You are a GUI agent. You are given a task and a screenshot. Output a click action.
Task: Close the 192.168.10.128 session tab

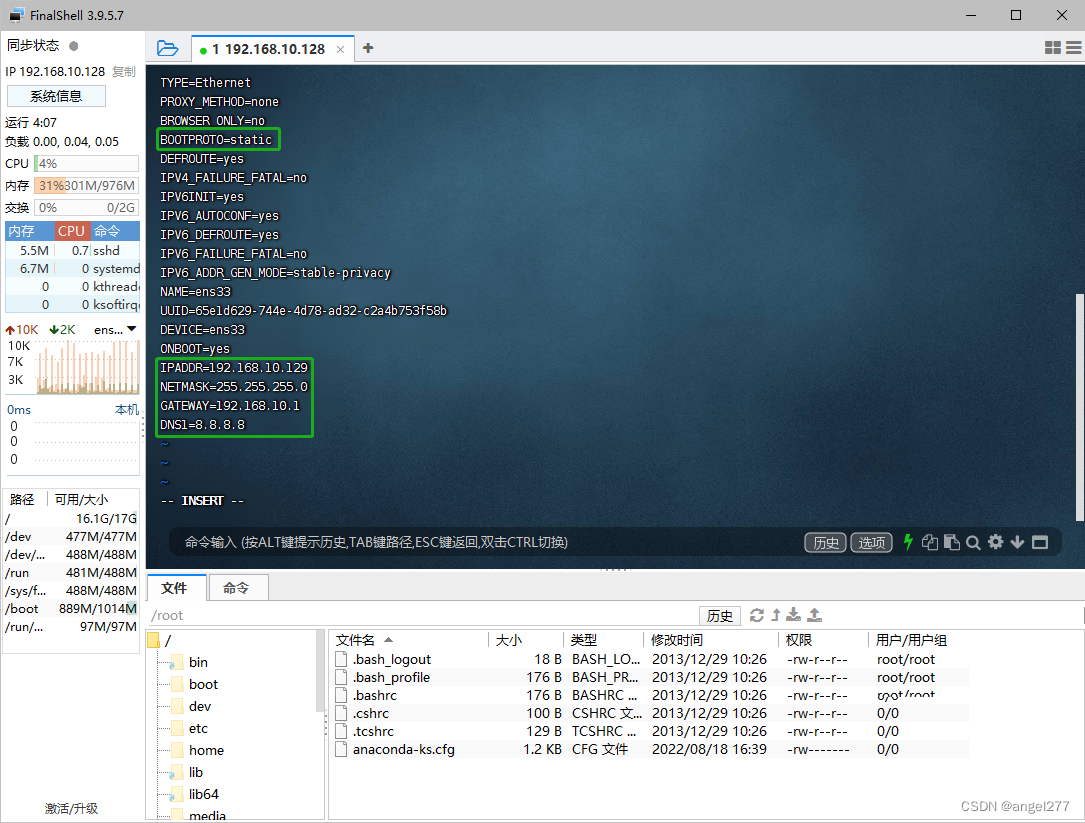point(340,49)
